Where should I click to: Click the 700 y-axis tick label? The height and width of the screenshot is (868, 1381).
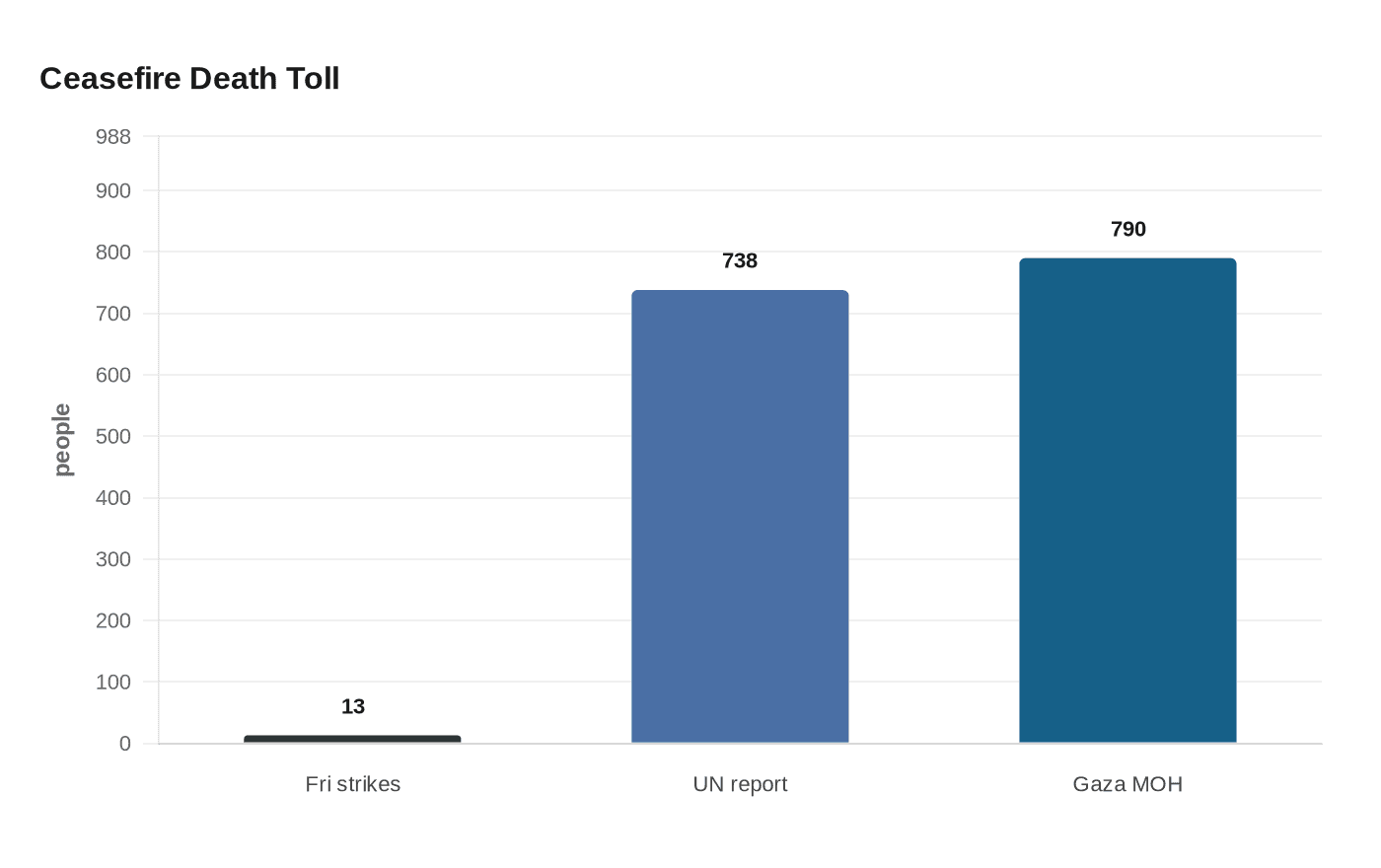tap(113, 314)
